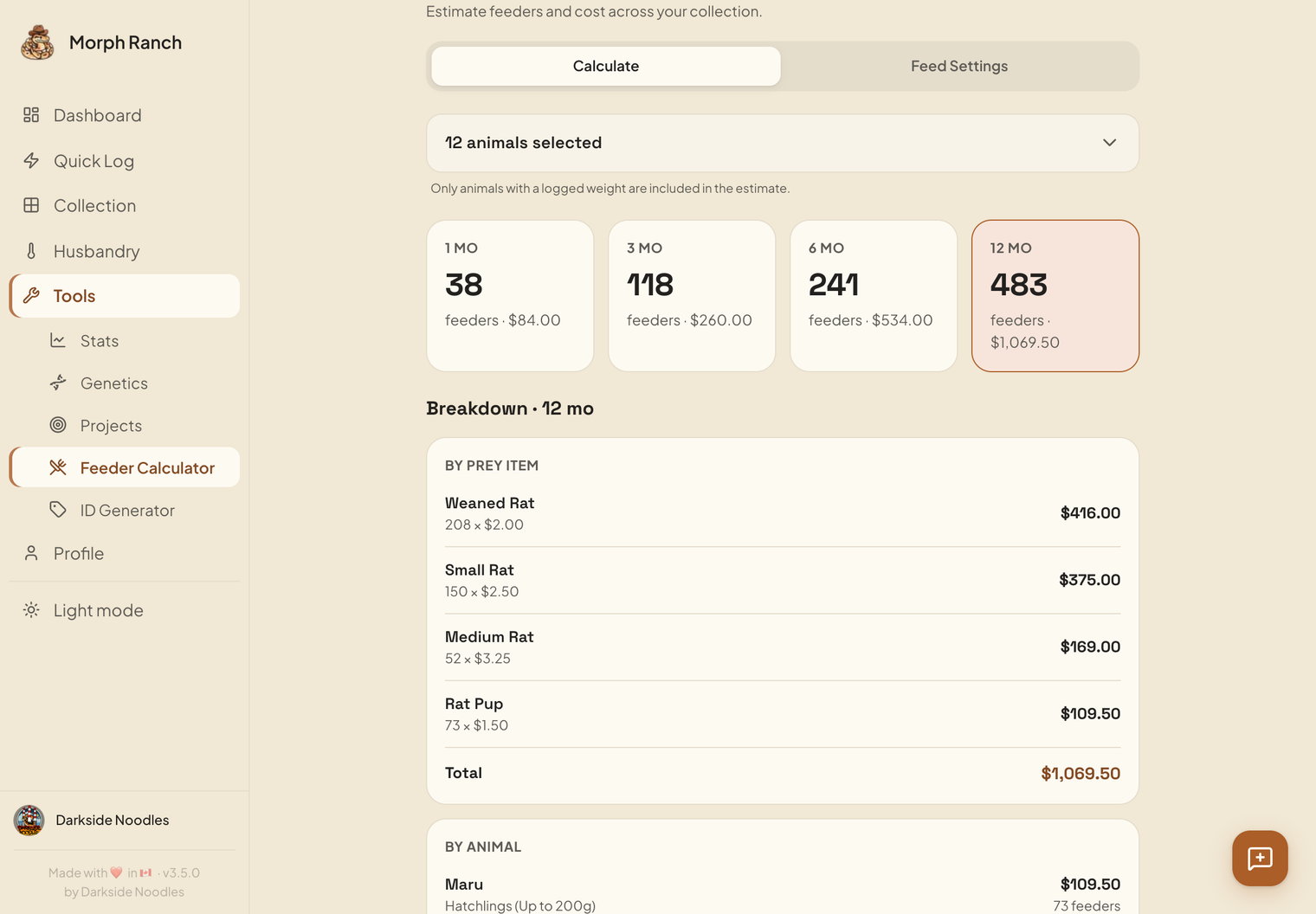Expand the 12 animals selected dropdown
The height and width of the screenshot is (914, 1316).
click(x=783, y=143)
